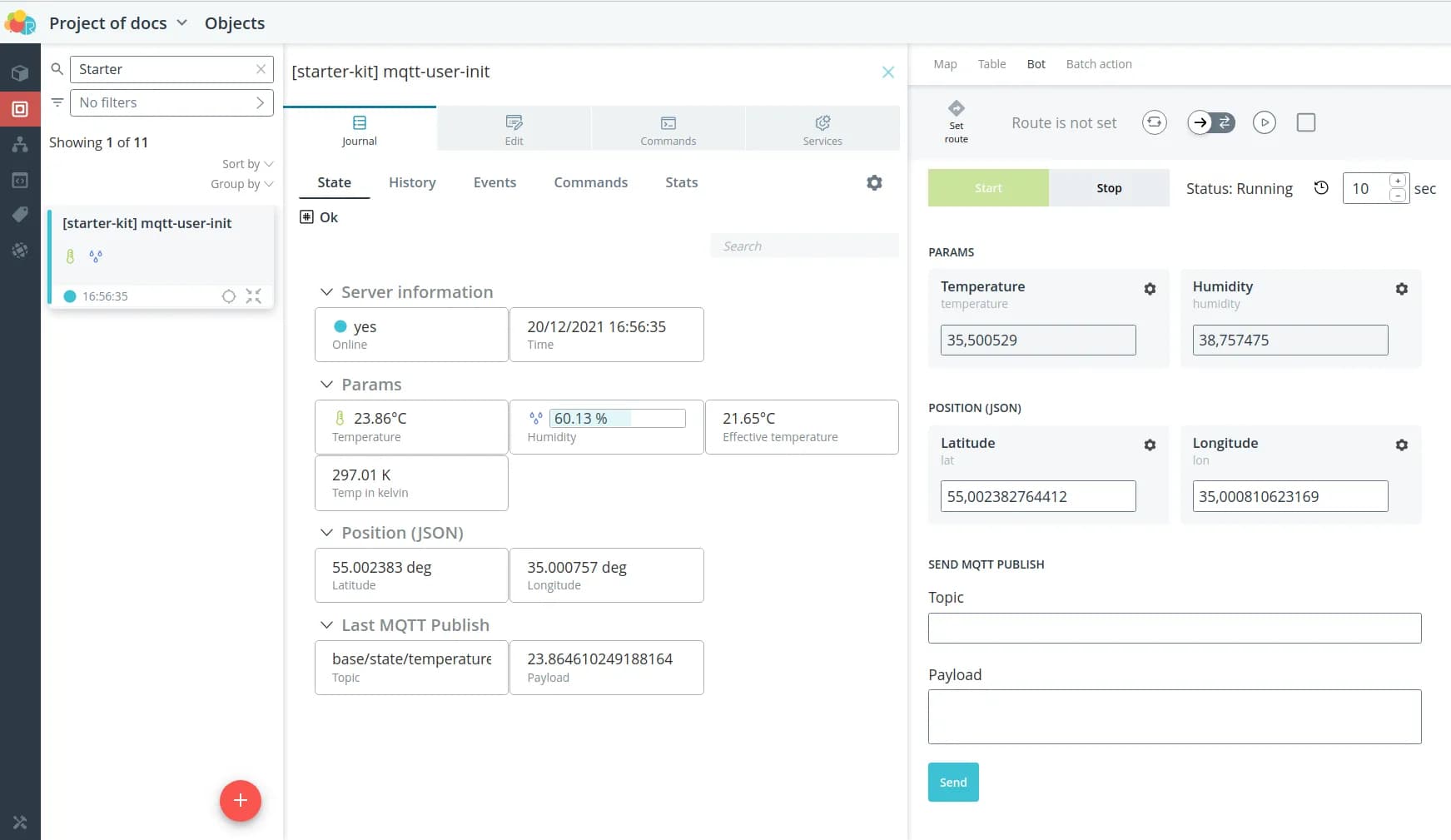The height and width of the screenshot is (840, 1451).
Task: Click the Set route icon
Action: [x=956, y=109]
